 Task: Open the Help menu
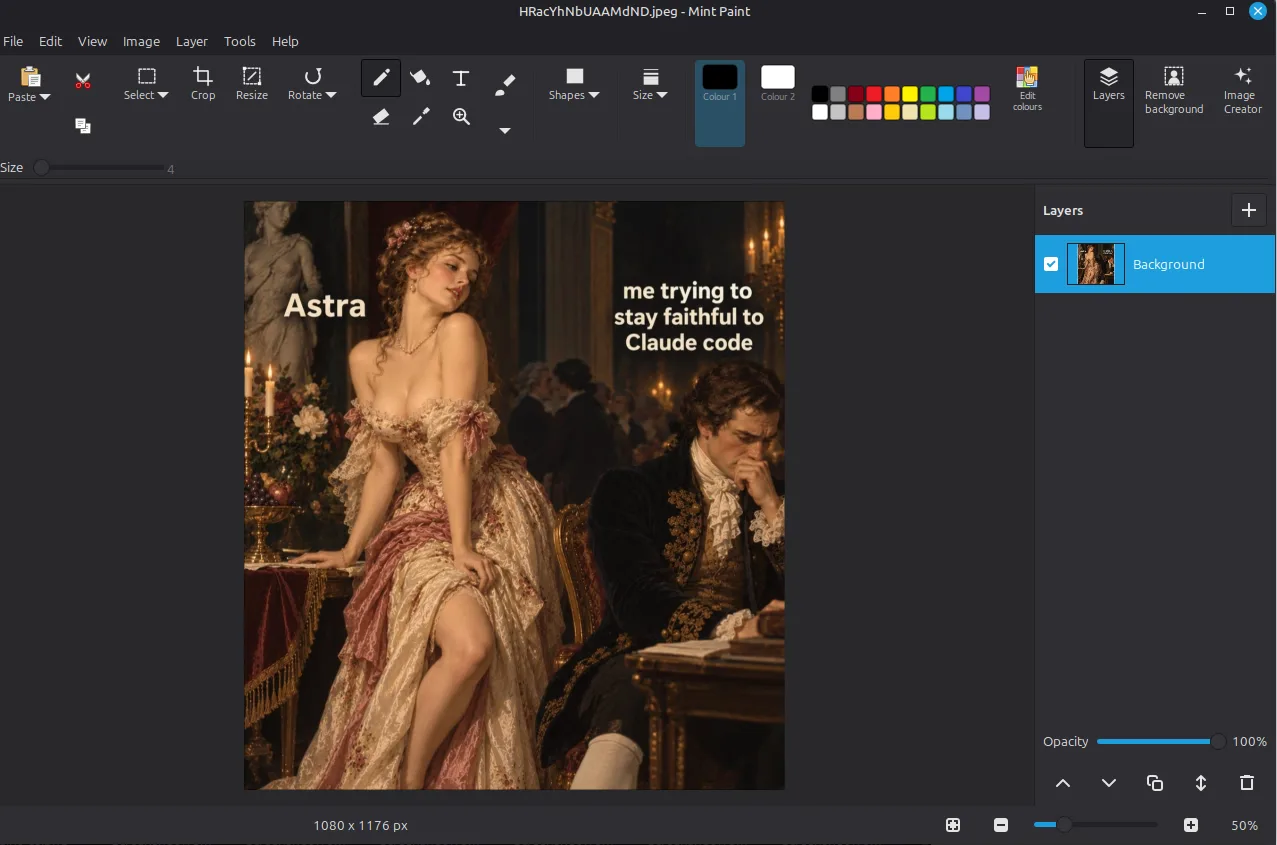pyautogui.click(x=285, y=41)
